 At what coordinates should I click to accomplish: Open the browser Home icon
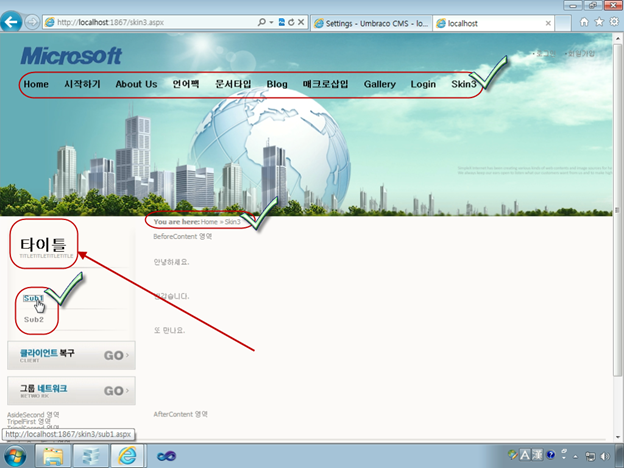(x=584, y=22)
